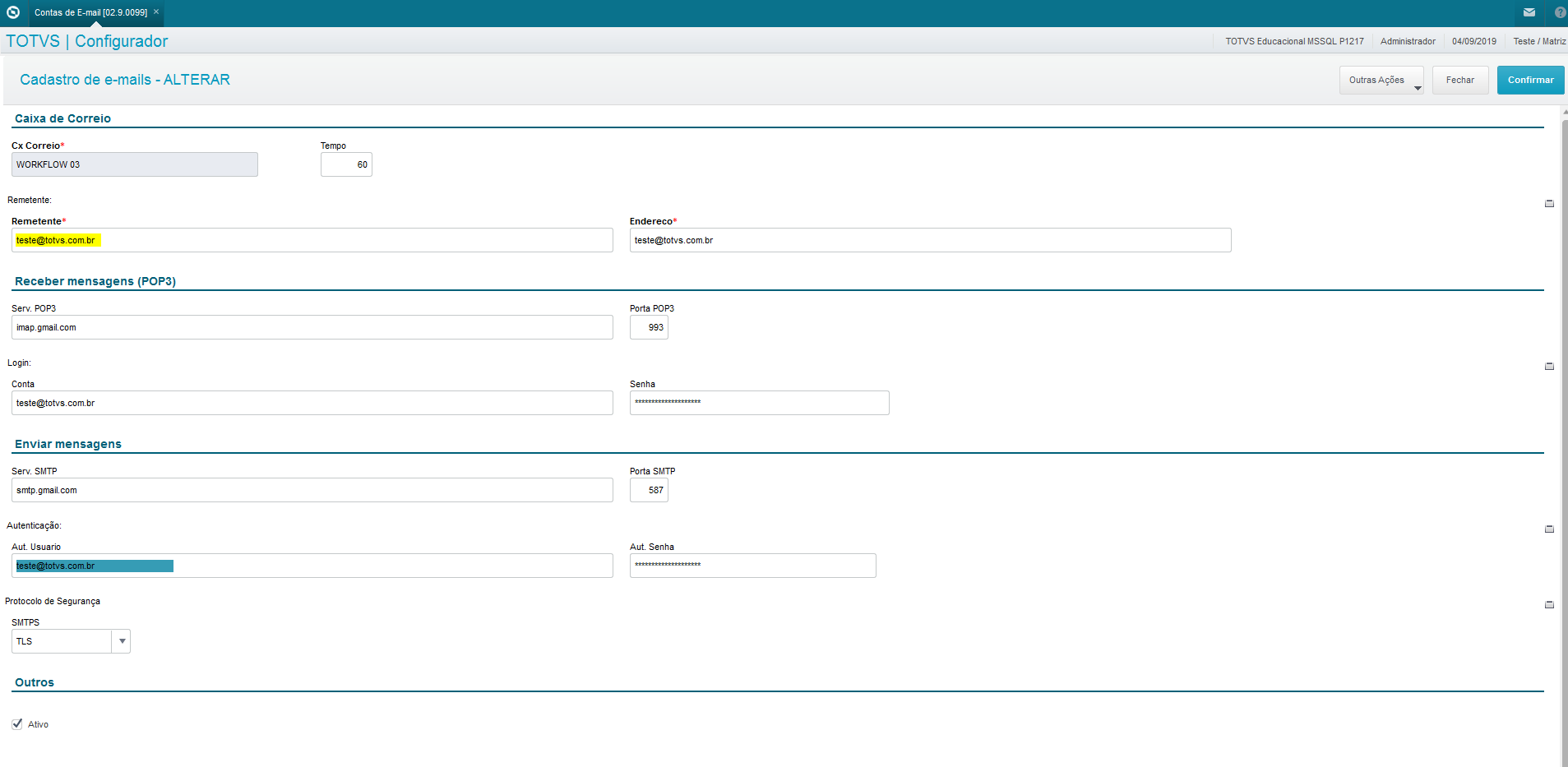Collapse the Autenticação group section

click(1549, 529)
